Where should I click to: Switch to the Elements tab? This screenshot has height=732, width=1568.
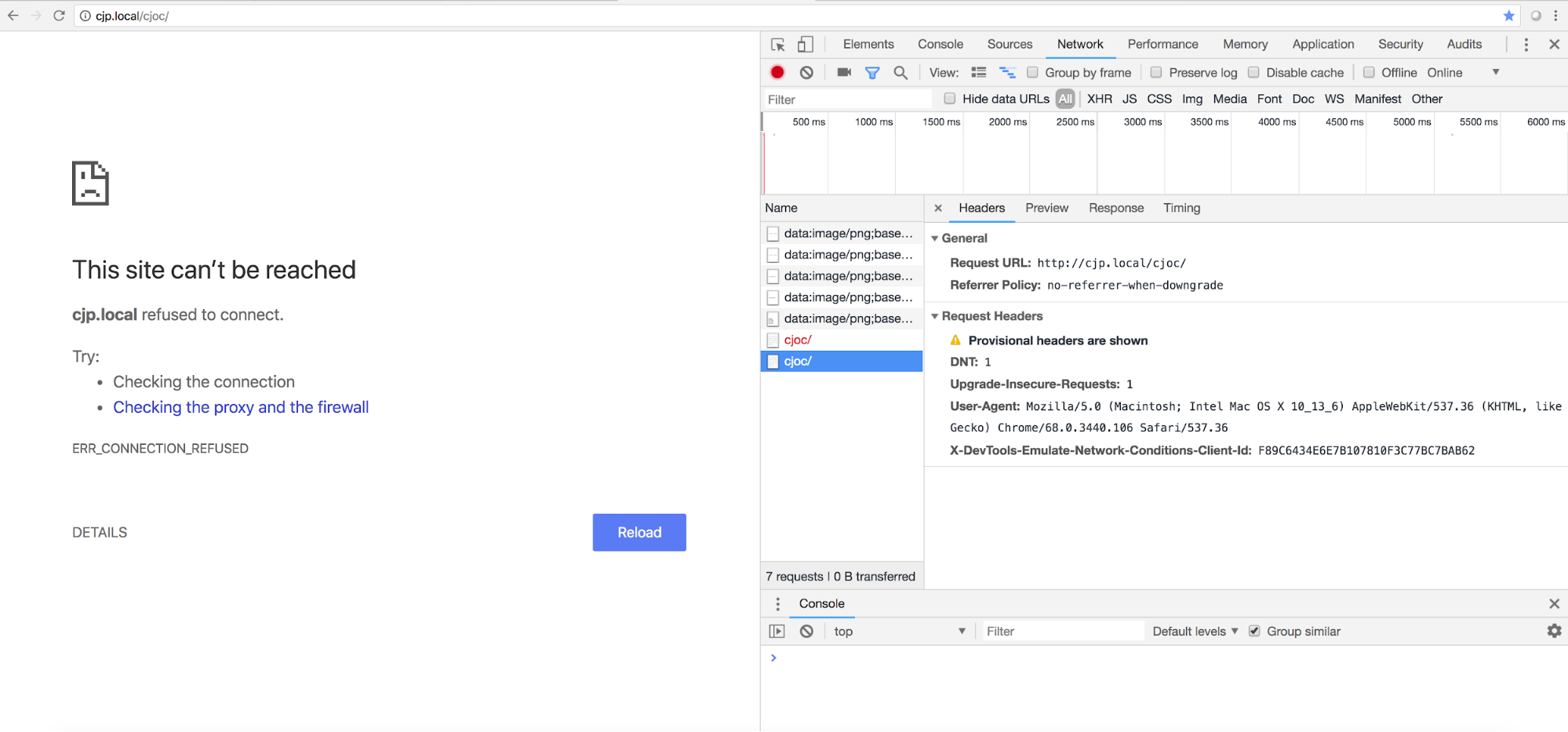868,45
